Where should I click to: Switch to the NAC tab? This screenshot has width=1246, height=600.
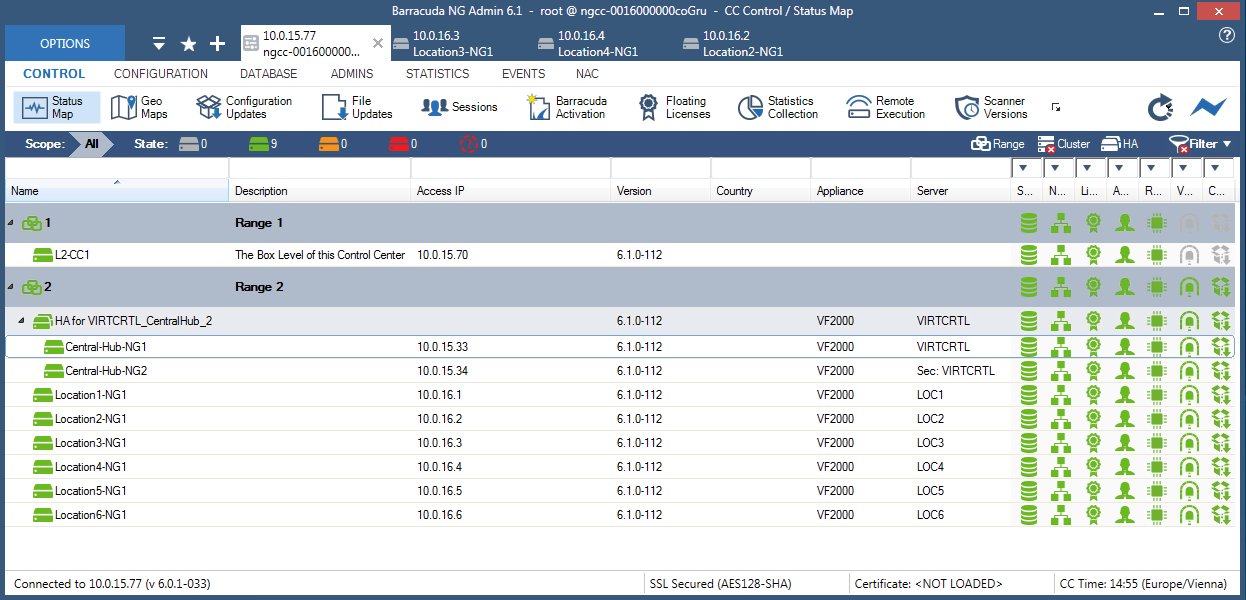(588, 74)
